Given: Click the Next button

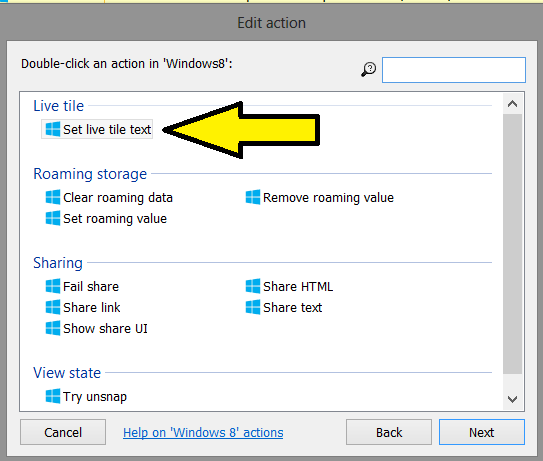Looking at the screenshot, I should (x=482, y=432).
